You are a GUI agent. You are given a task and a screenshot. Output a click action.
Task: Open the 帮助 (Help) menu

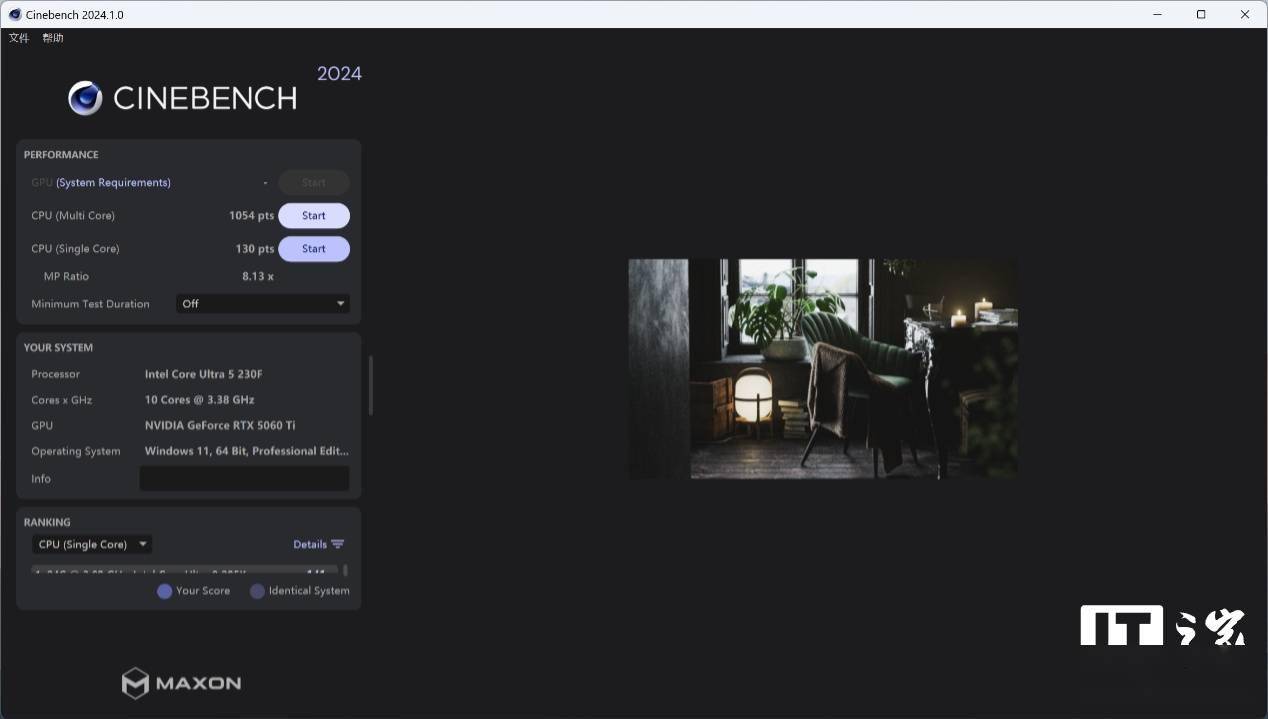click(53, 38)
